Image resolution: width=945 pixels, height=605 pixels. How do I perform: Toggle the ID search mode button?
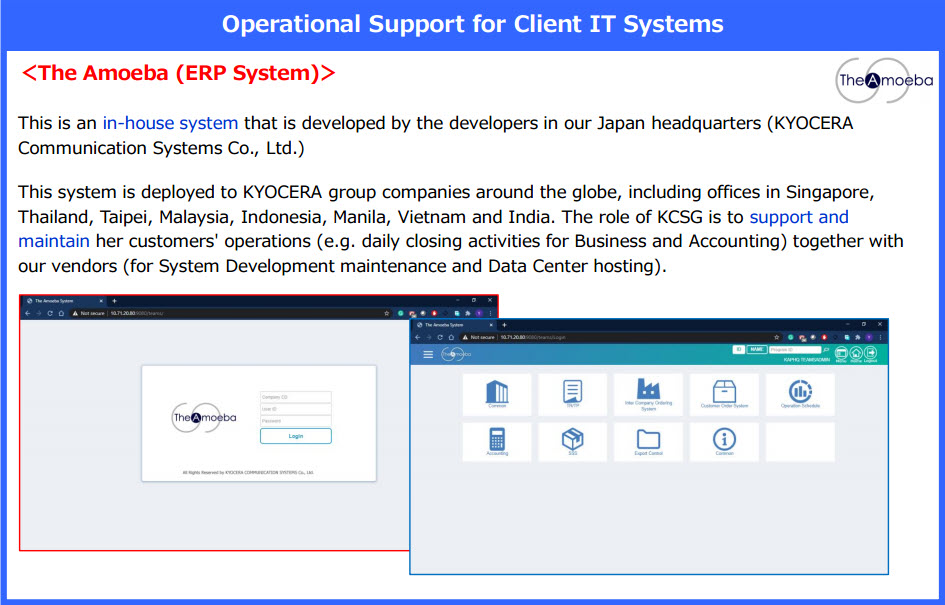(738, 350)
